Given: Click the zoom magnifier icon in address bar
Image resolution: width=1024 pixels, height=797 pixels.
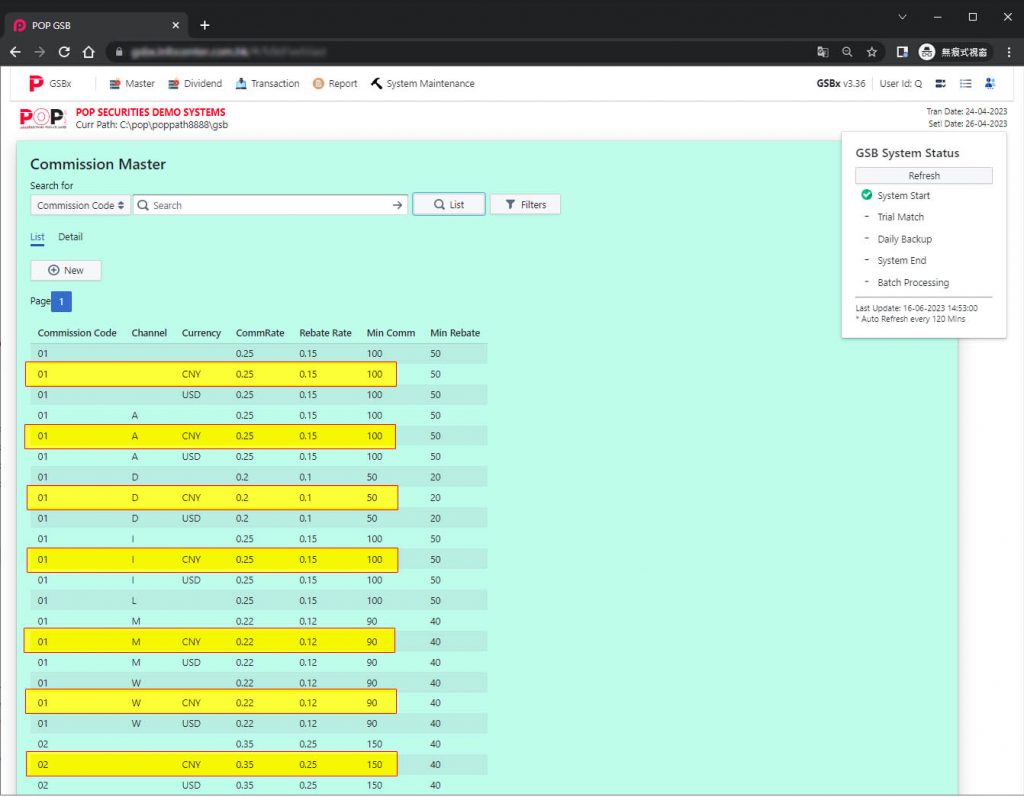Looking at the screenshot, I should (x=847, y=52).
